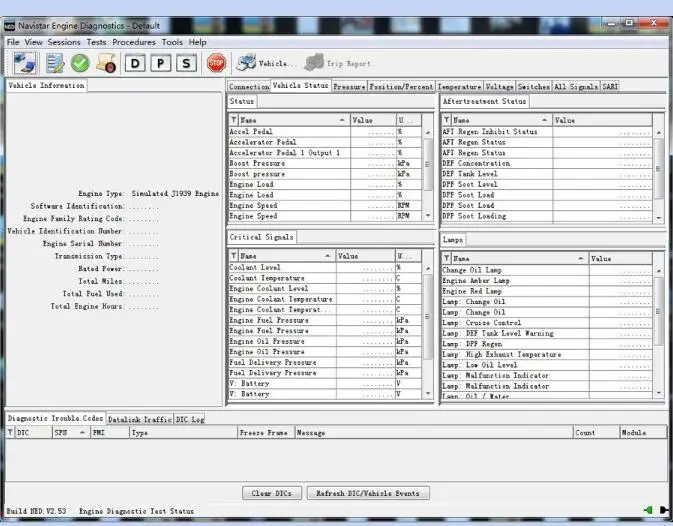The width and height of the screenshot is (673, 526).
Task: Open the Vehicle report printer icon
Action: point(246,63)
